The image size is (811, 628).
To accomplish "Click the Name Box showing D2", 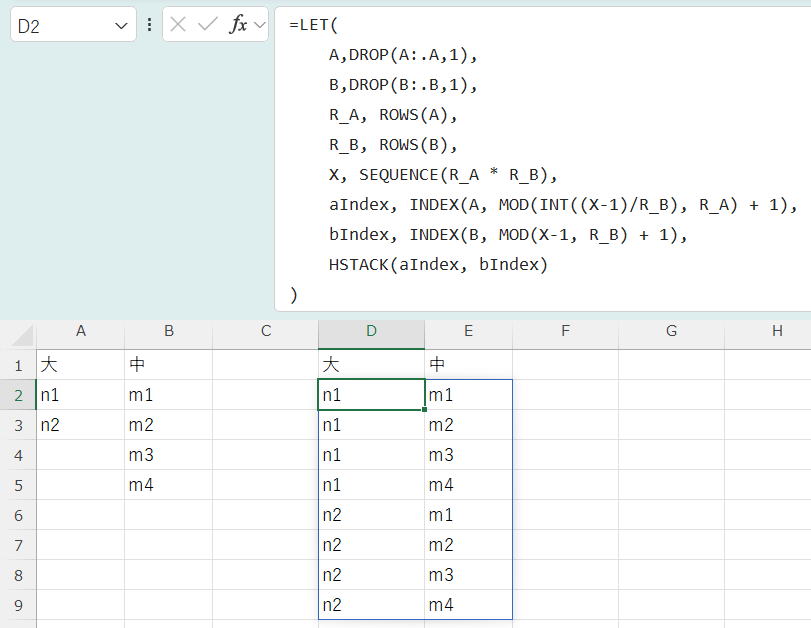I will point(60,26).
